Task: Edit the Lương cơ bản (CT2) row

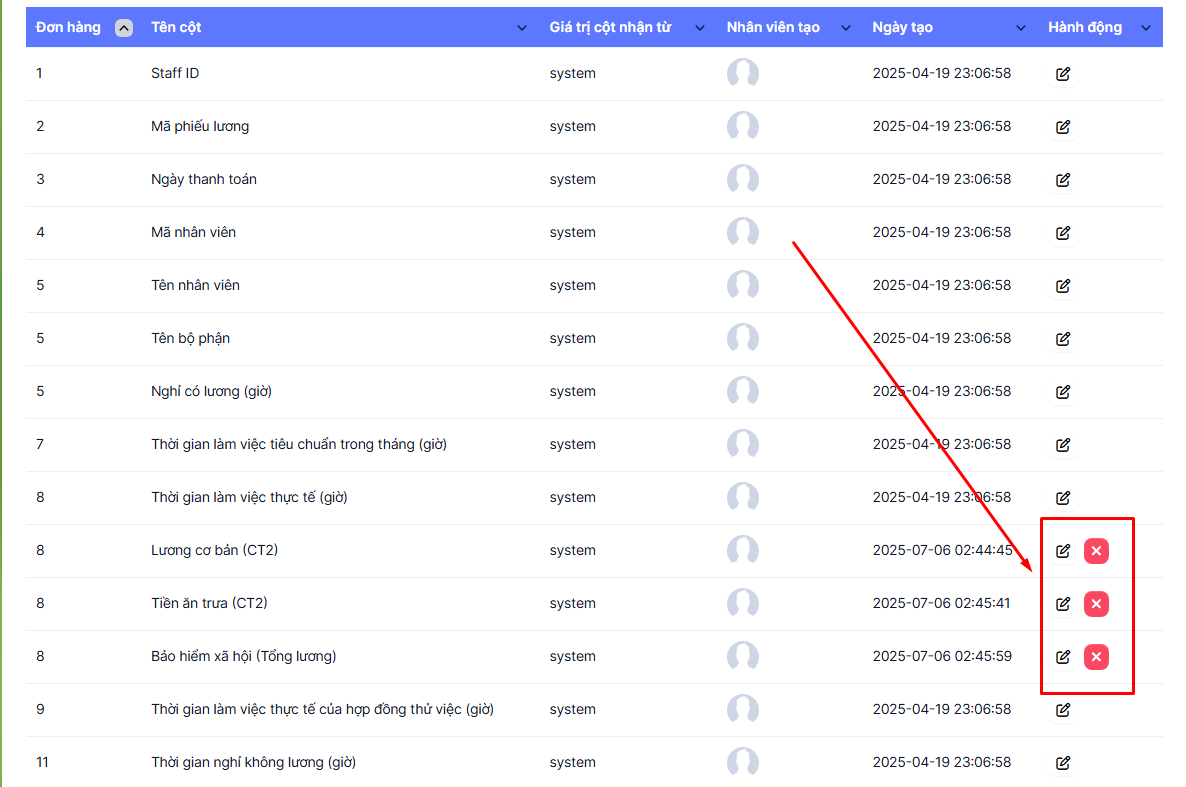Action: pyautogui.click(x=1063, y=551)
